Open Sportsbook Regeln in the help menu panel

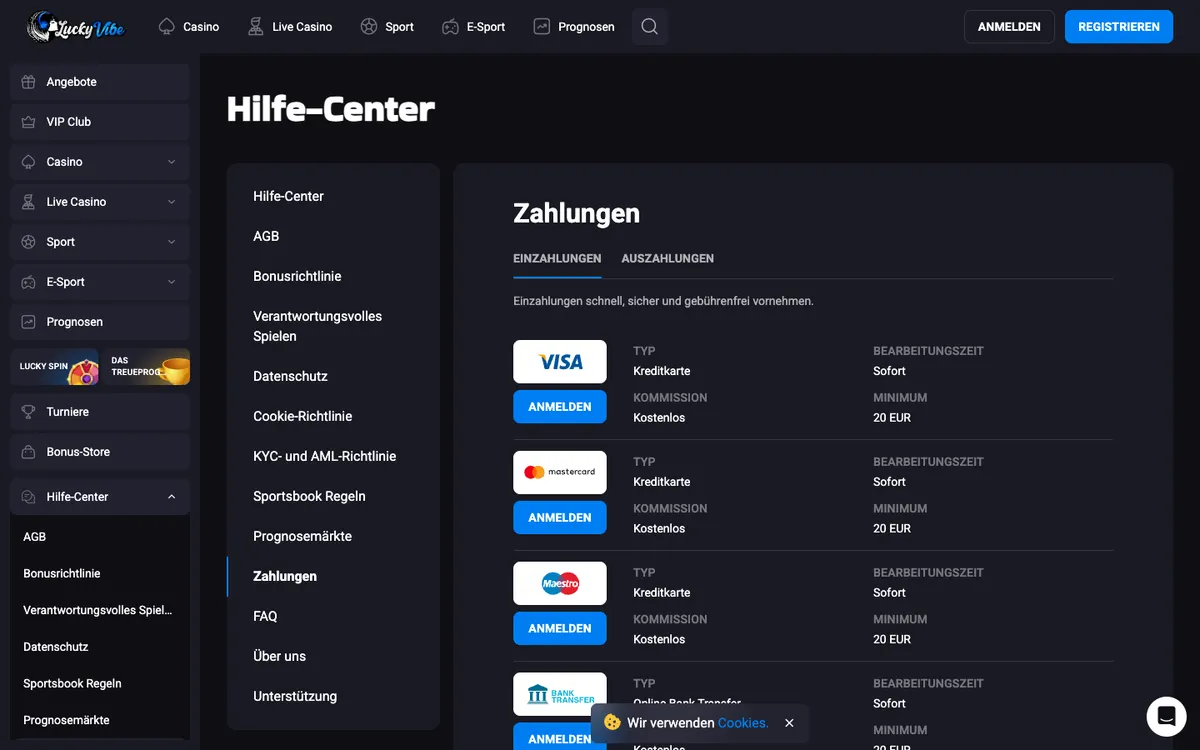click(309, 496)
